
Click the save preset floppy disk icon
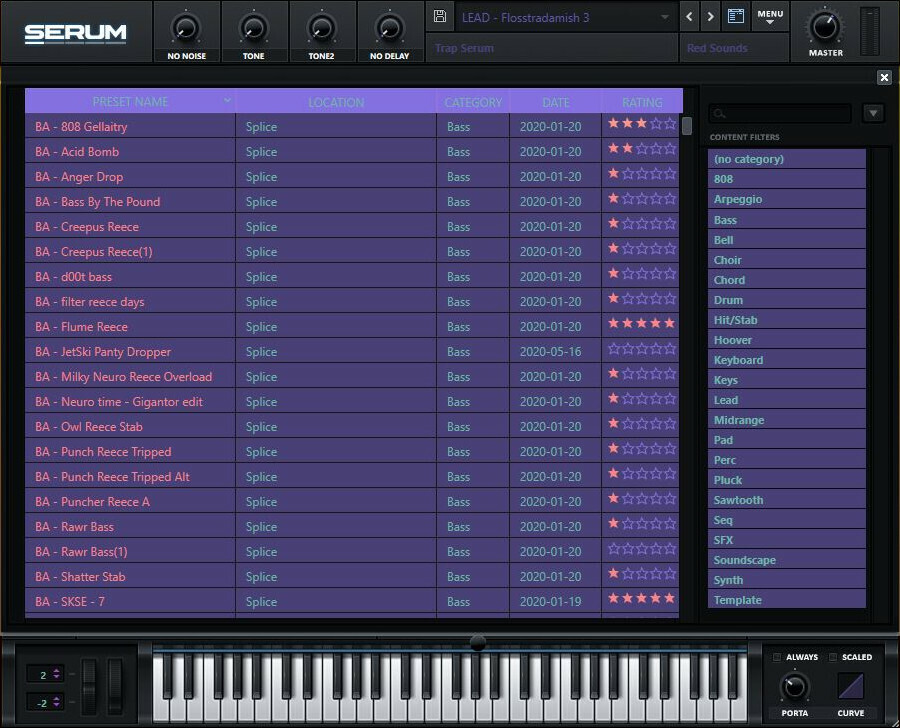point(440,16)
